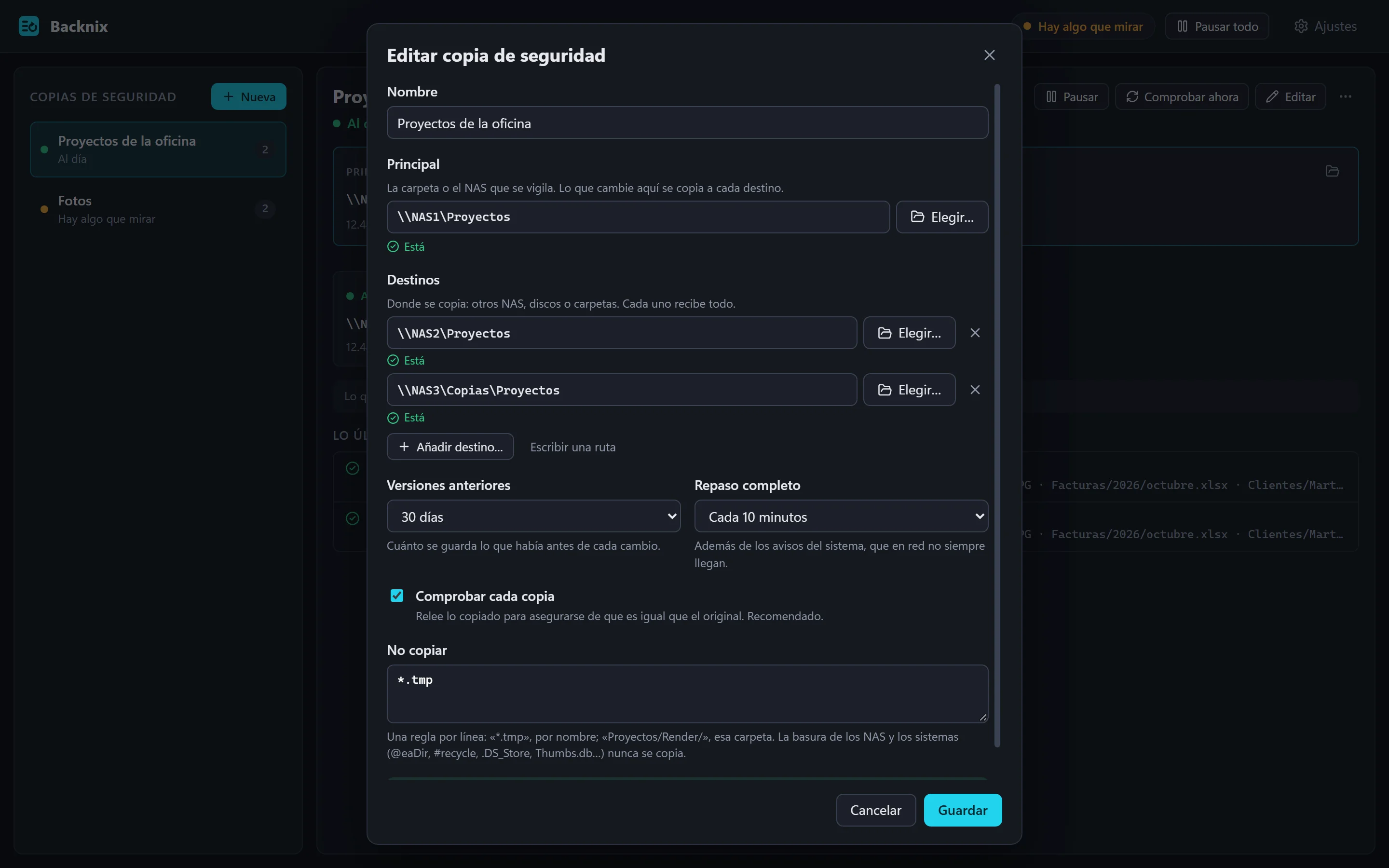The height and width of the screenshot is (868, 1389).
Task: Remove the \\NAS2\Proyectos destination
Action: tap(975, 333)
